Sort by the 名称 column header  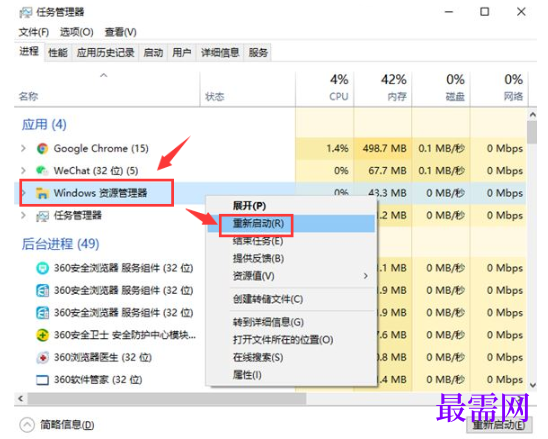[x=107, y=88]
